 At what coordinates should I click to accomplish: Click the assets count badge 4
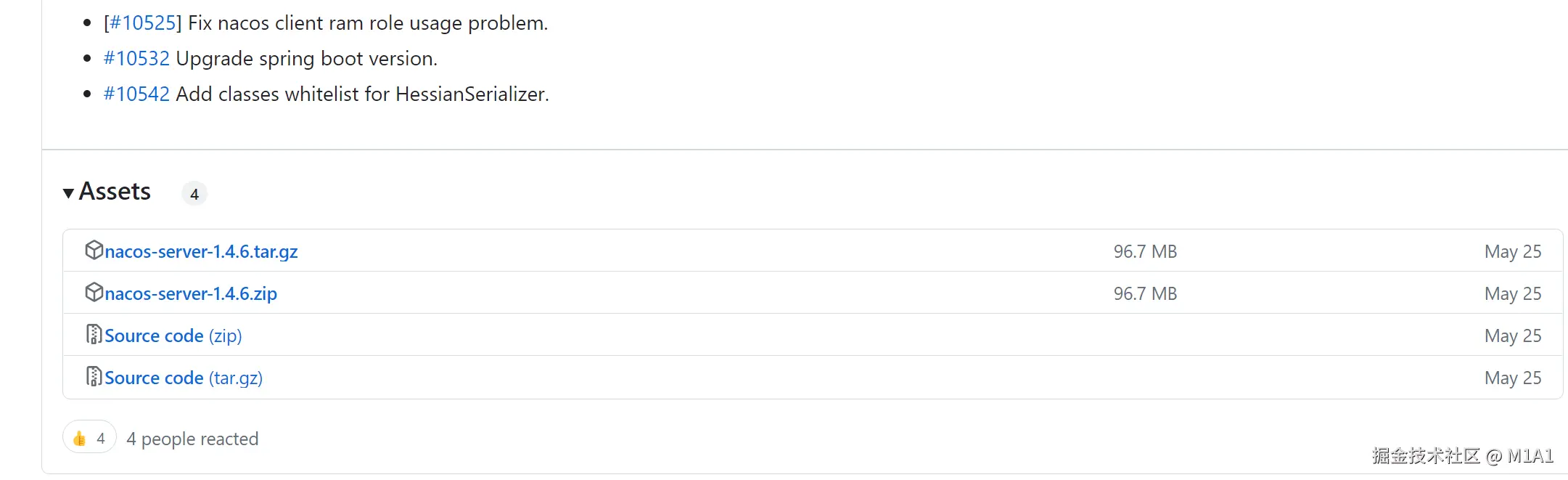point(194,194)
